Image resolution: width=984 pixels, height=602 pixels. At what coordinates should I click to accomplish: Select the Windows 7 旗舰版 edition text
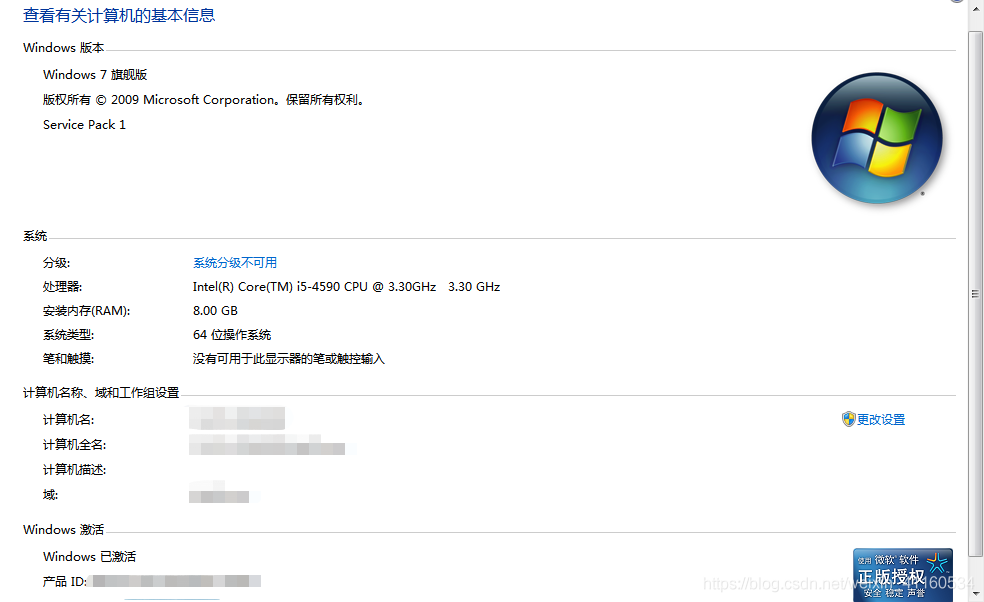pyautogui.click(x=95, y=75)
